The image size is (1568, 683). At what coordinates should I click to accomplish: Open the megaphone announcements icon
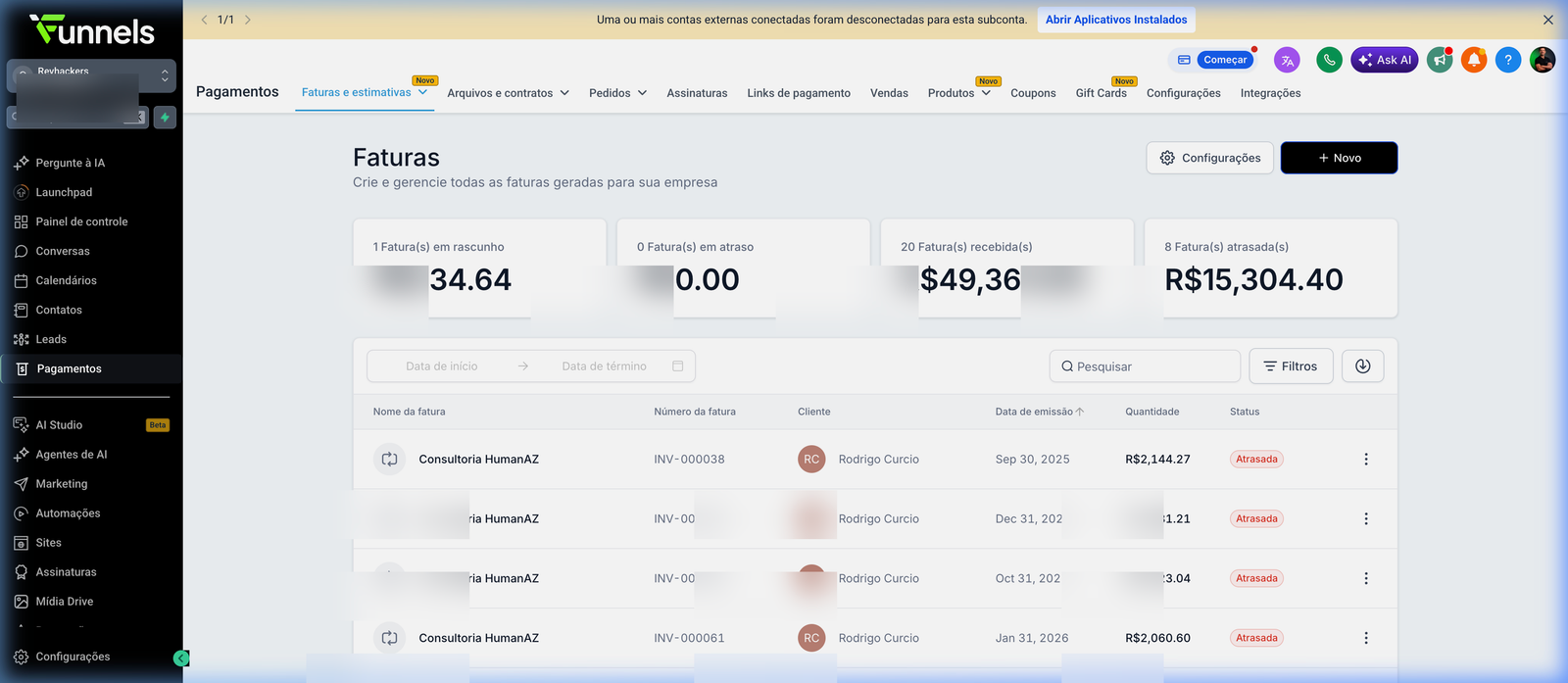point(1440,60)
